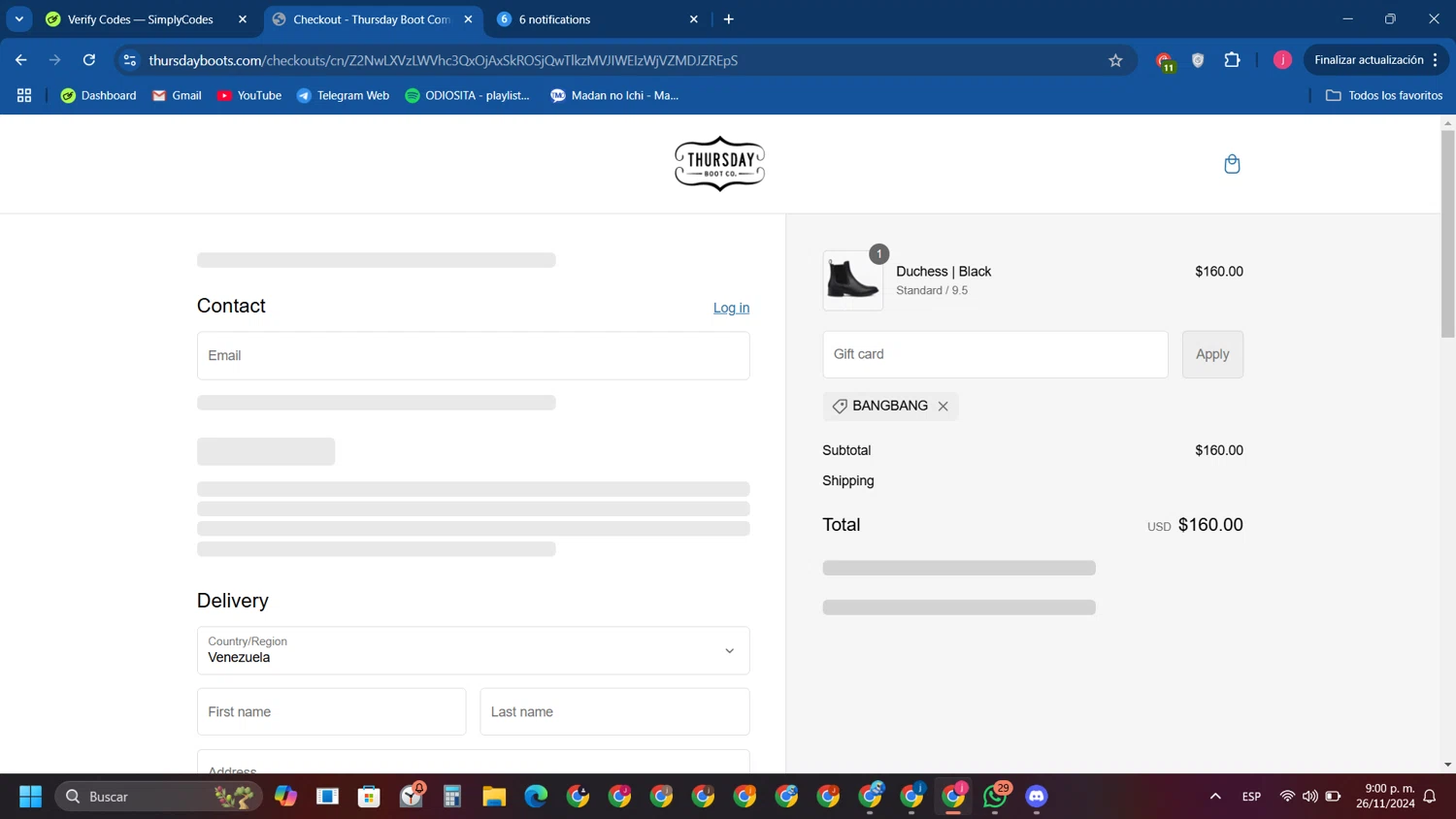Click the Duchess | Black product name
This screenshot has height=819, width=1456.
point(943,272)
